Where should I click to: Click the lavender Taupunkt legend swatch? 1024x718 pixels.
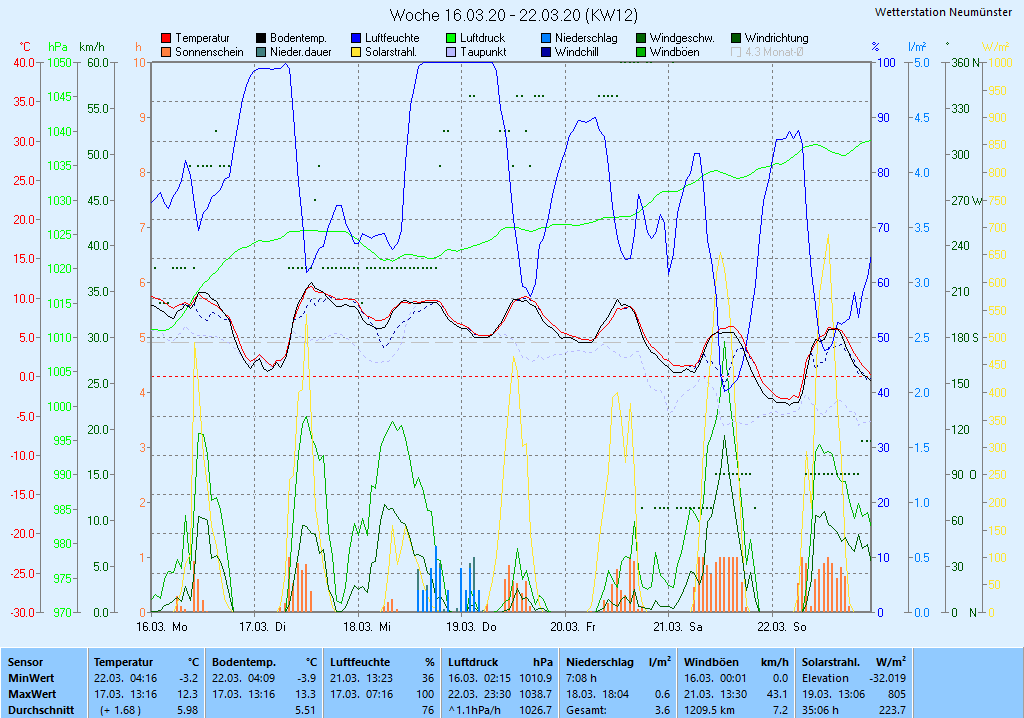coord(451,52)
